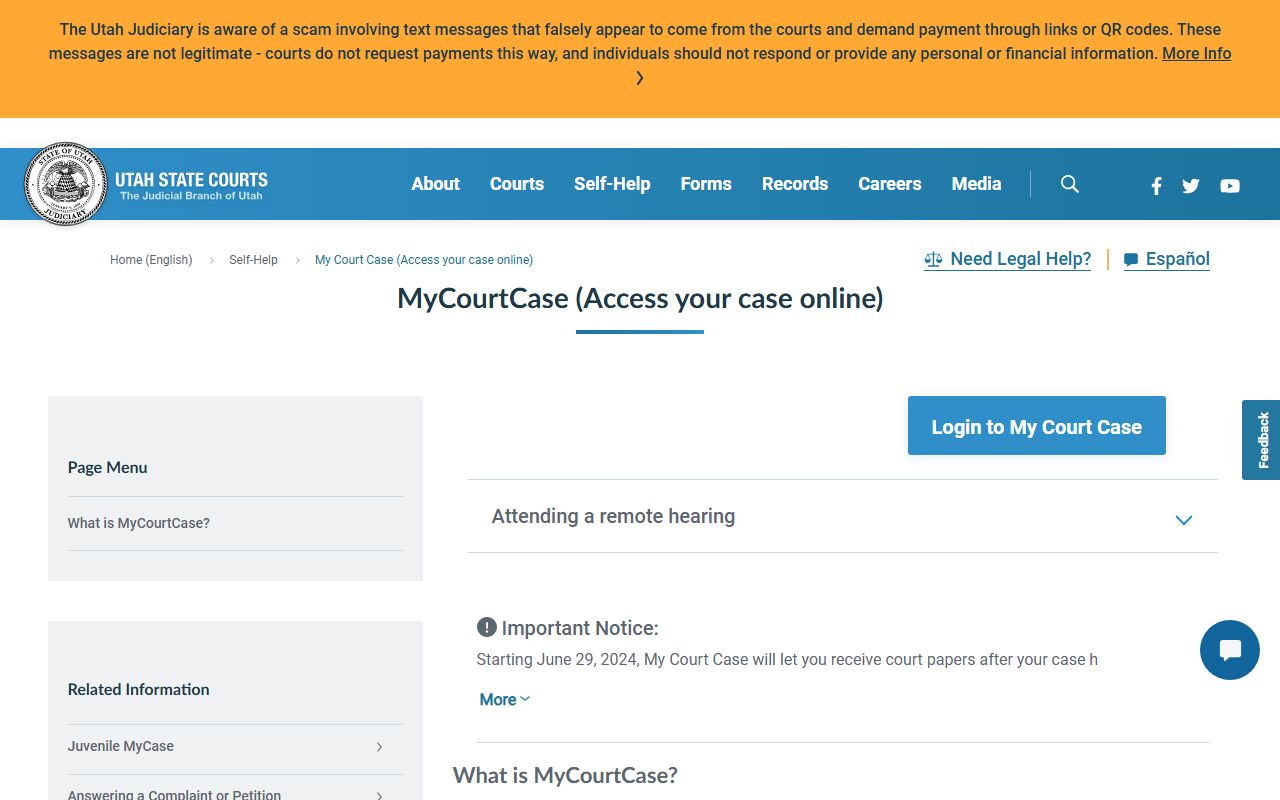The height and width of the screenshot is (800, 1280).
Task: Click the speech icon beside Español
Action: coord(1131,260)
